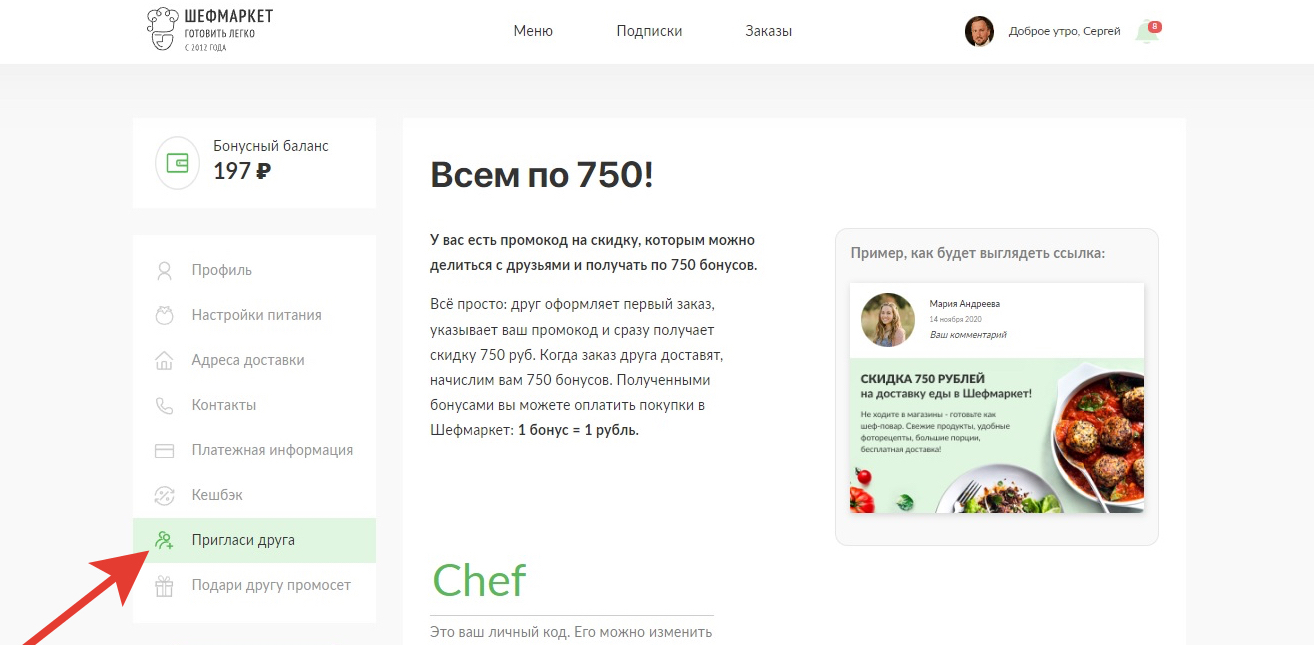Viewport: 1314px width, 645px height.
Task: Open the Меню tab in header
Action: click(533, 31)
